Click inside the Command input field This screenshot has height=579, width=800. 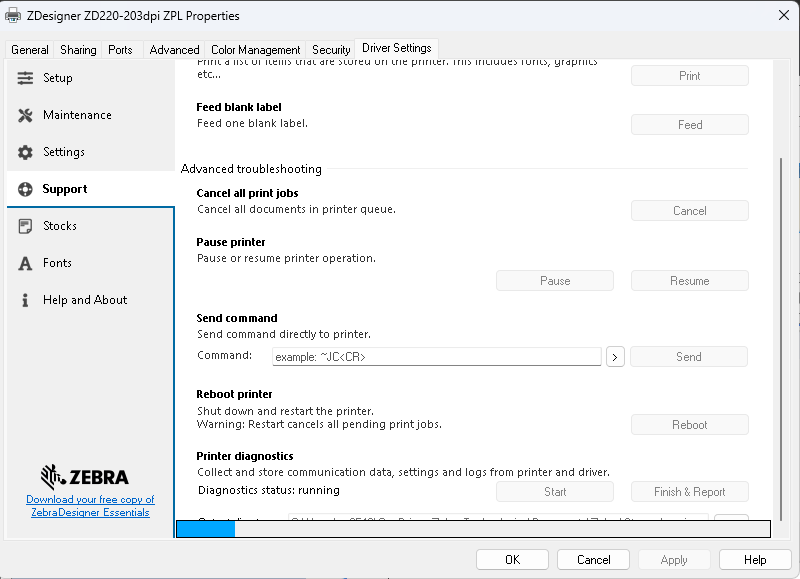437,356
